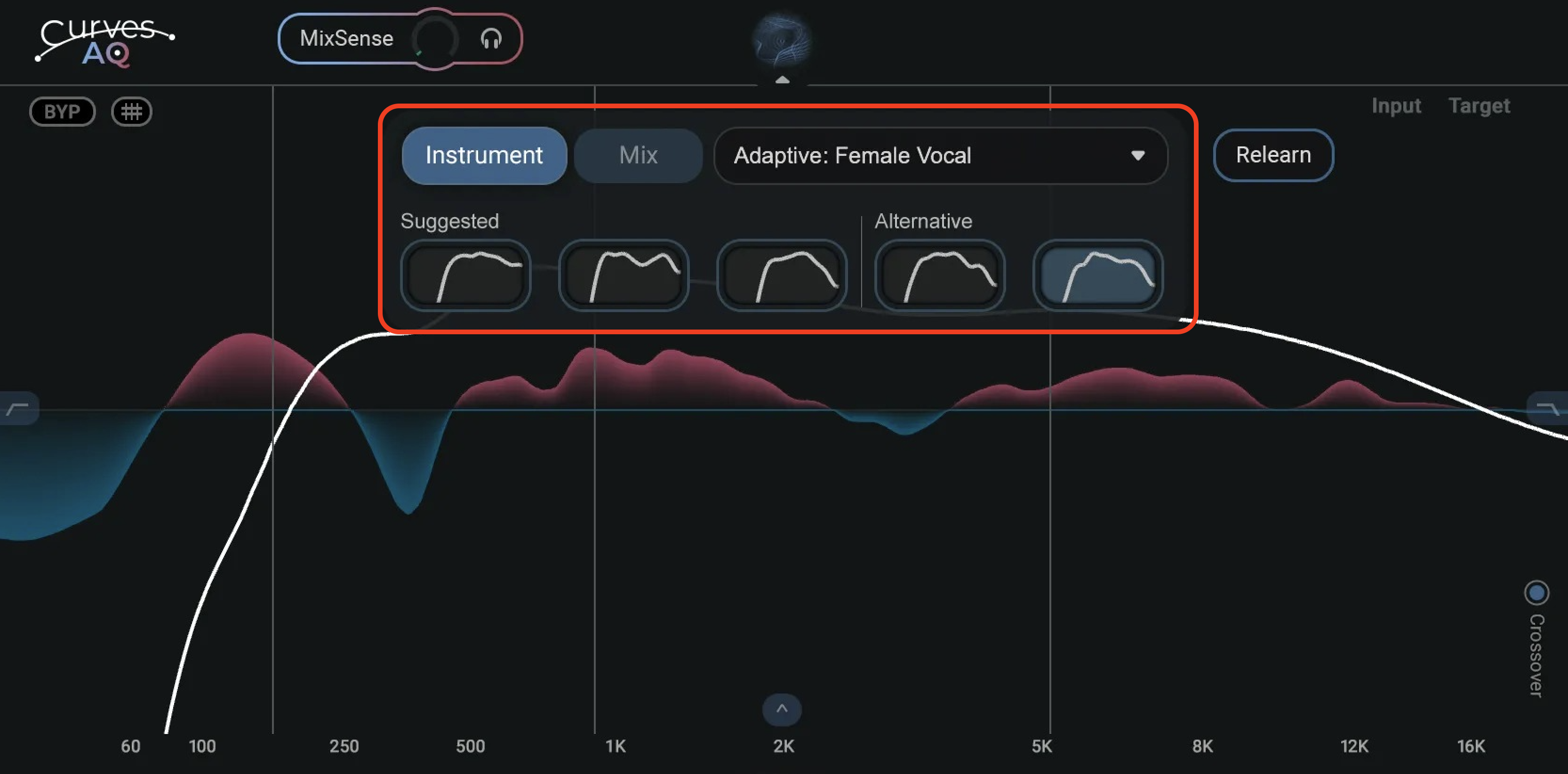Click the 16K frequency label
Screen dimensions: 1568x774
click(x=1471, y=746)
